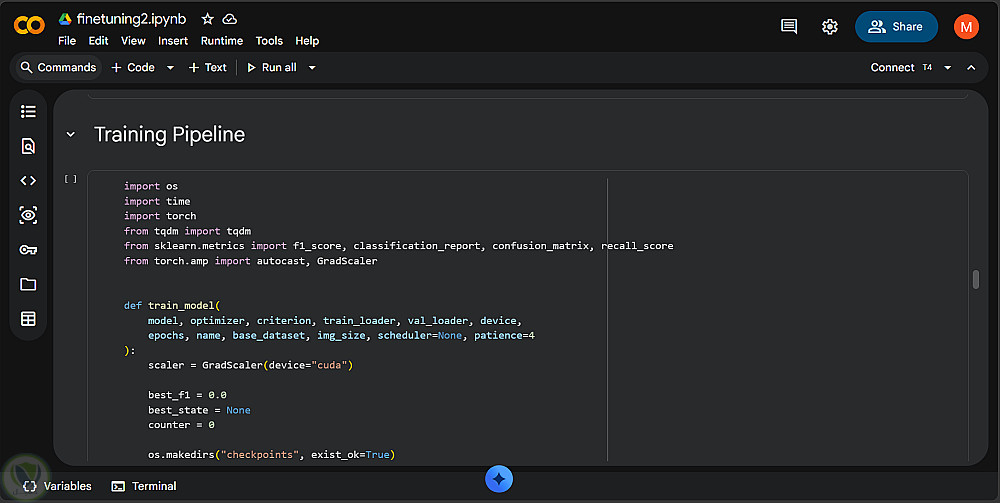This screenshot has height=503, width=1000.
Task: Open the Files folder icon
Action: (28, 284)
